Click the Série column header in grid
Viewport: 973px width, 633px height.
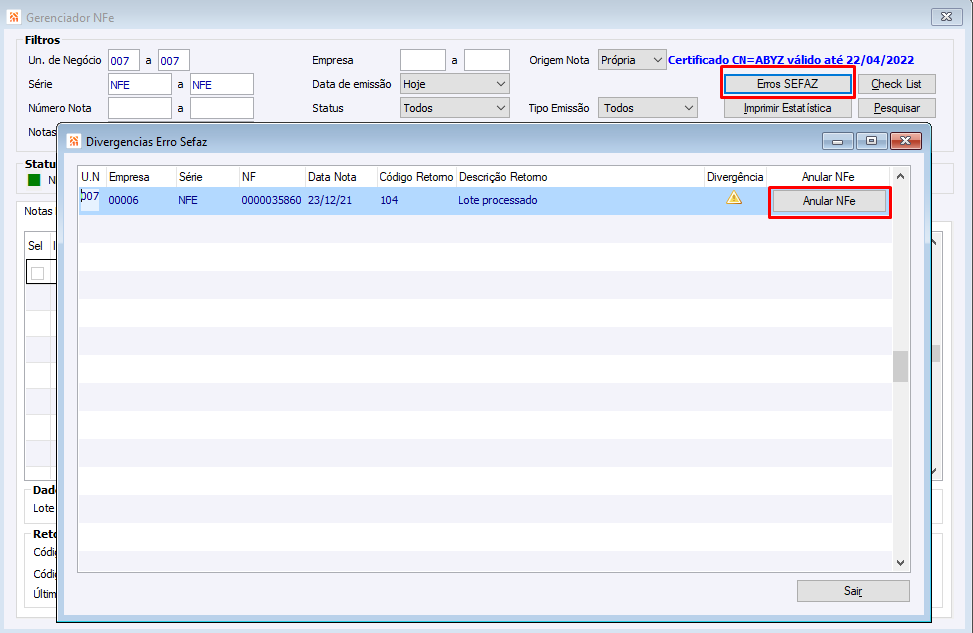click(x=208, y=177)
